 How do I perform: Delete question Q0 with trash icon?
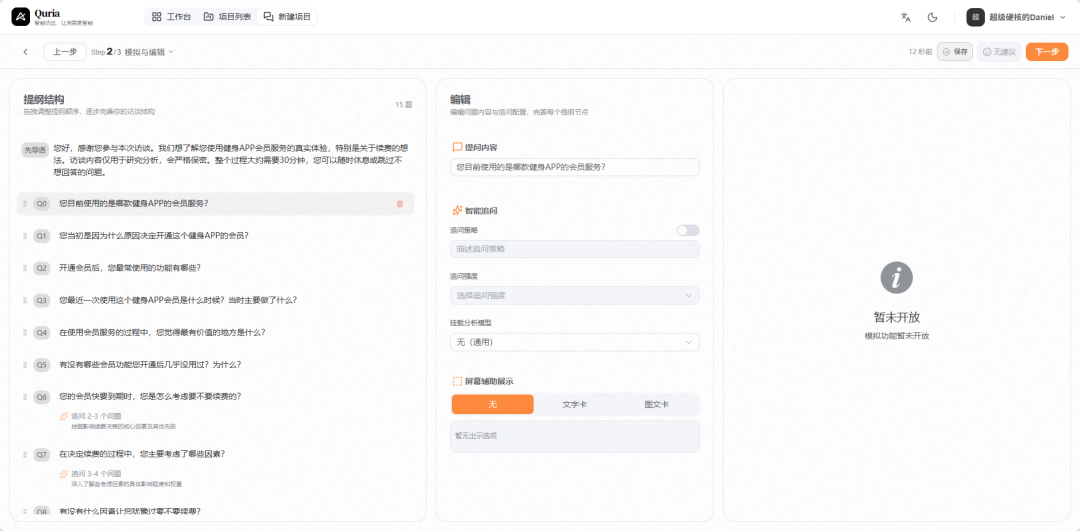[399, 204]
